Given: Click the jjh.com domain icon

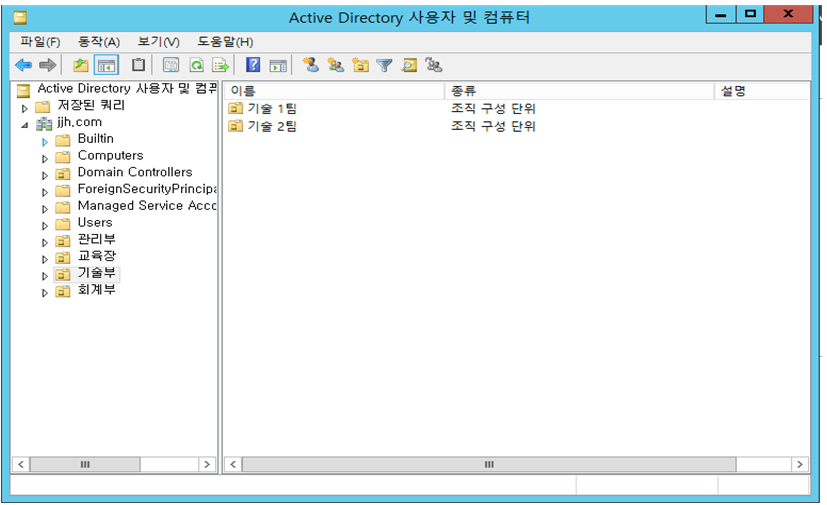Looking at the screenshot, I should (44, 124).
